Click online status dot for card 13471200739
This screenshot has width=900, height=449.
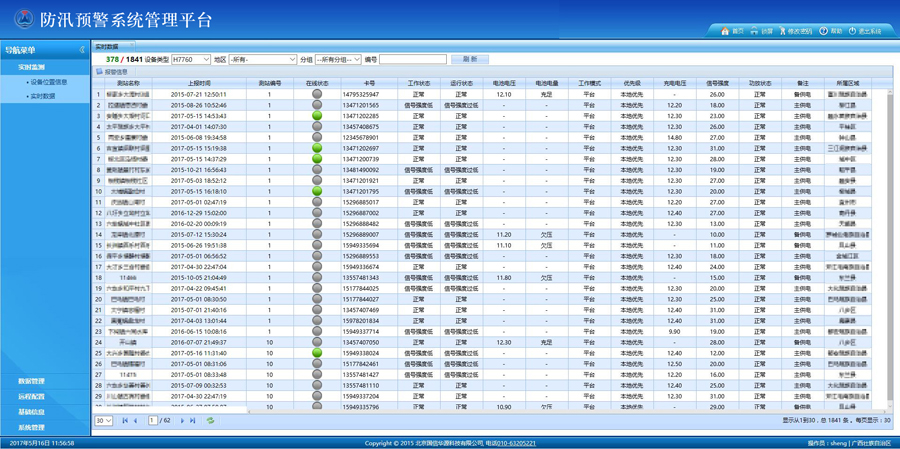[317, 158]
